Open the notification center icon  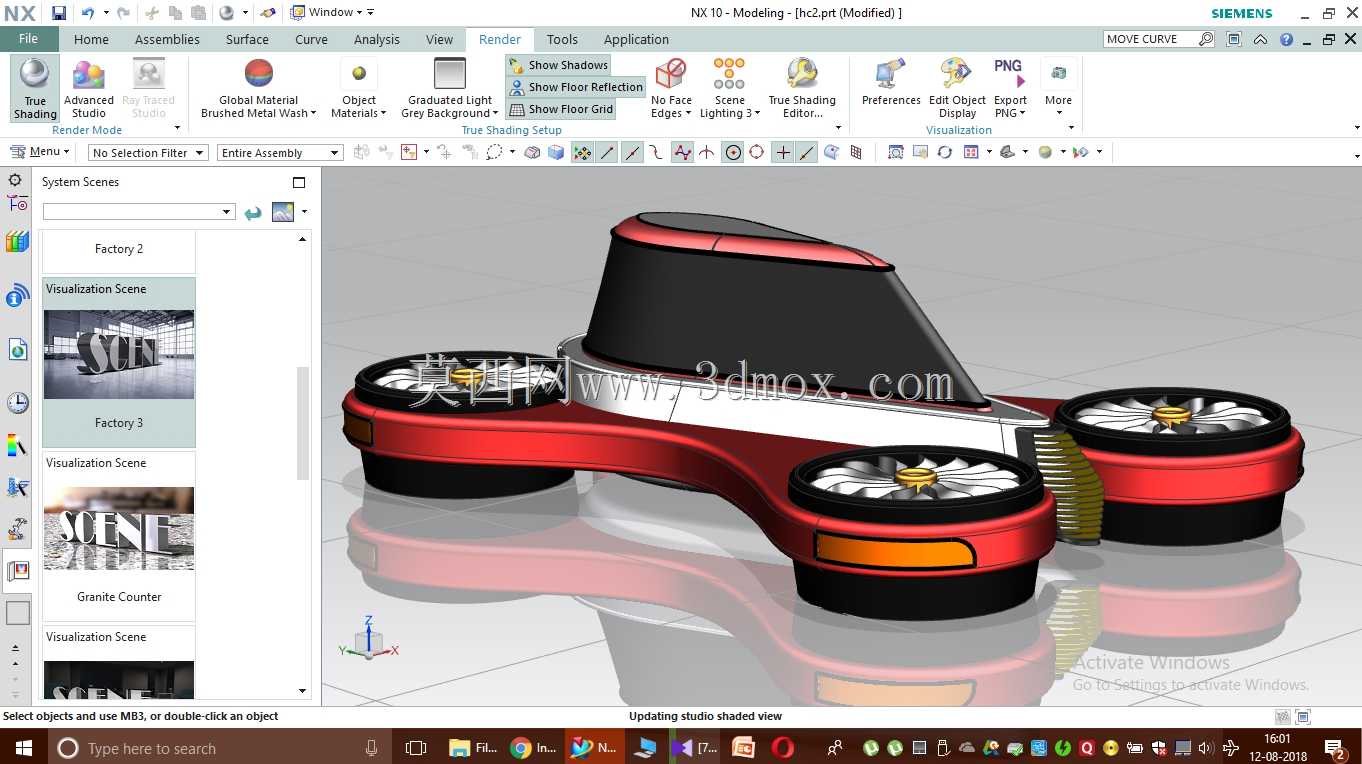tap(1334, 748)
